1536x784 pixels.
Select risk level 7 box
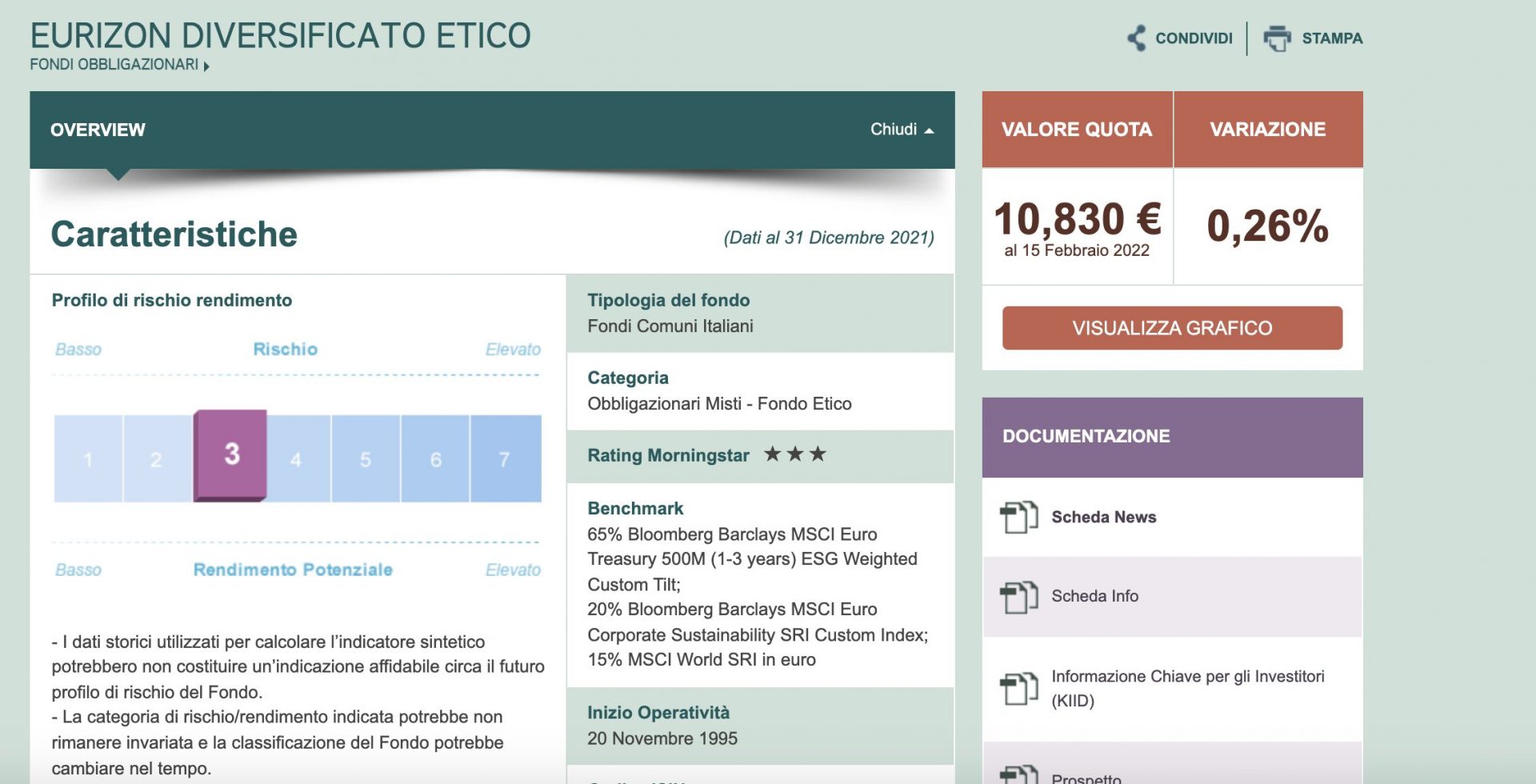pyautogui.click(x=506, y=458)
